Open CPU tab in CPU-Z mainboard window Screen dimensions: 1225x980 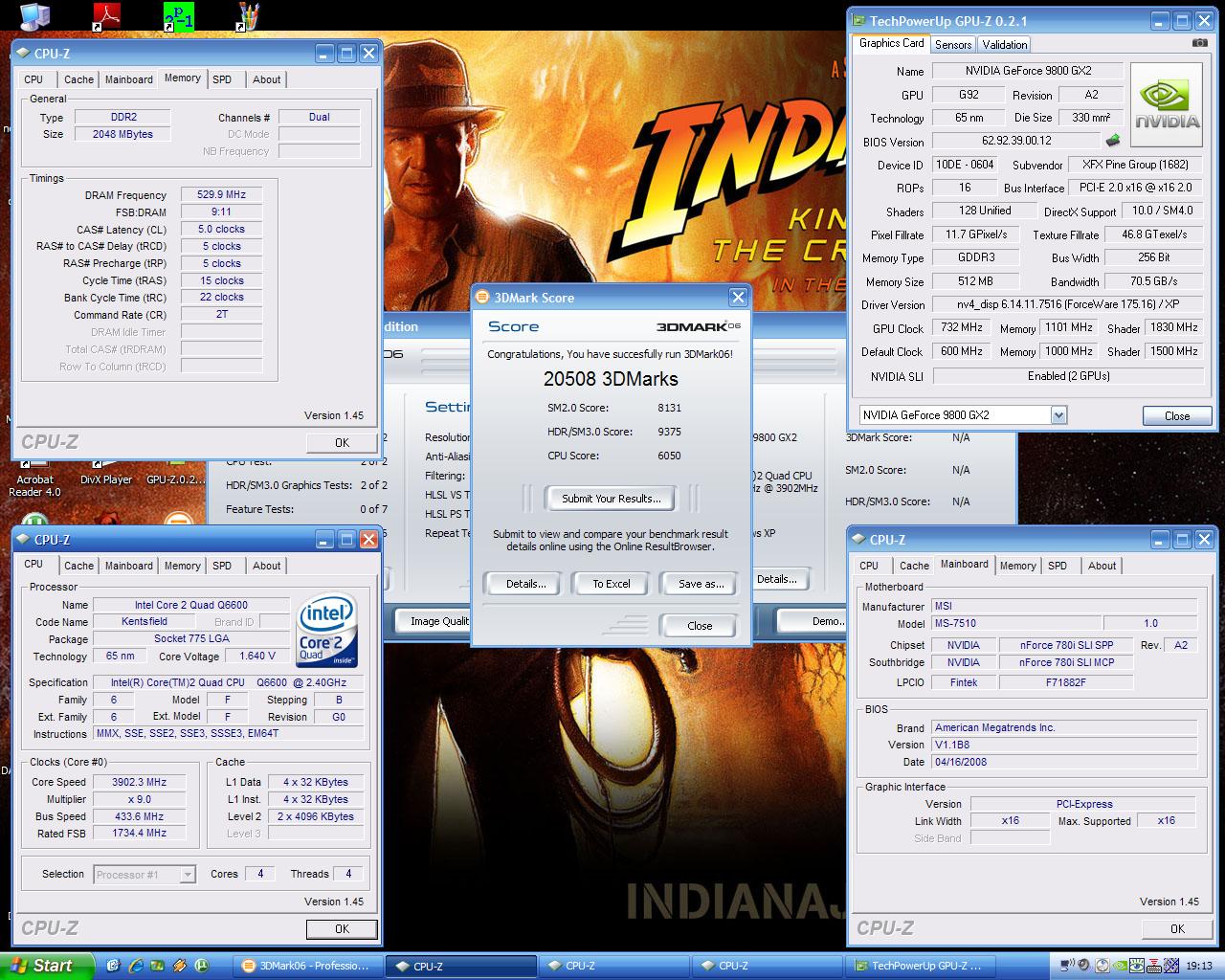[x=869, y=566]
